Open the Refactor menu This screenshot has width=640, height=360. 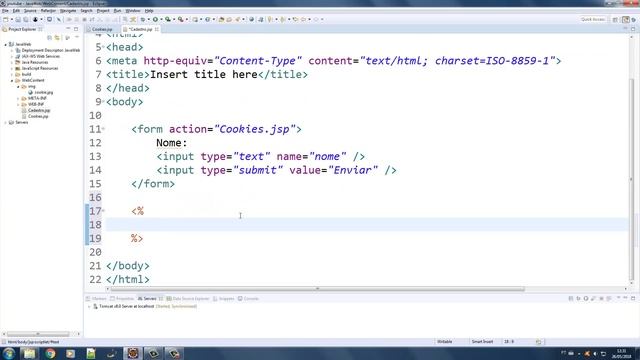pos(48,11)
